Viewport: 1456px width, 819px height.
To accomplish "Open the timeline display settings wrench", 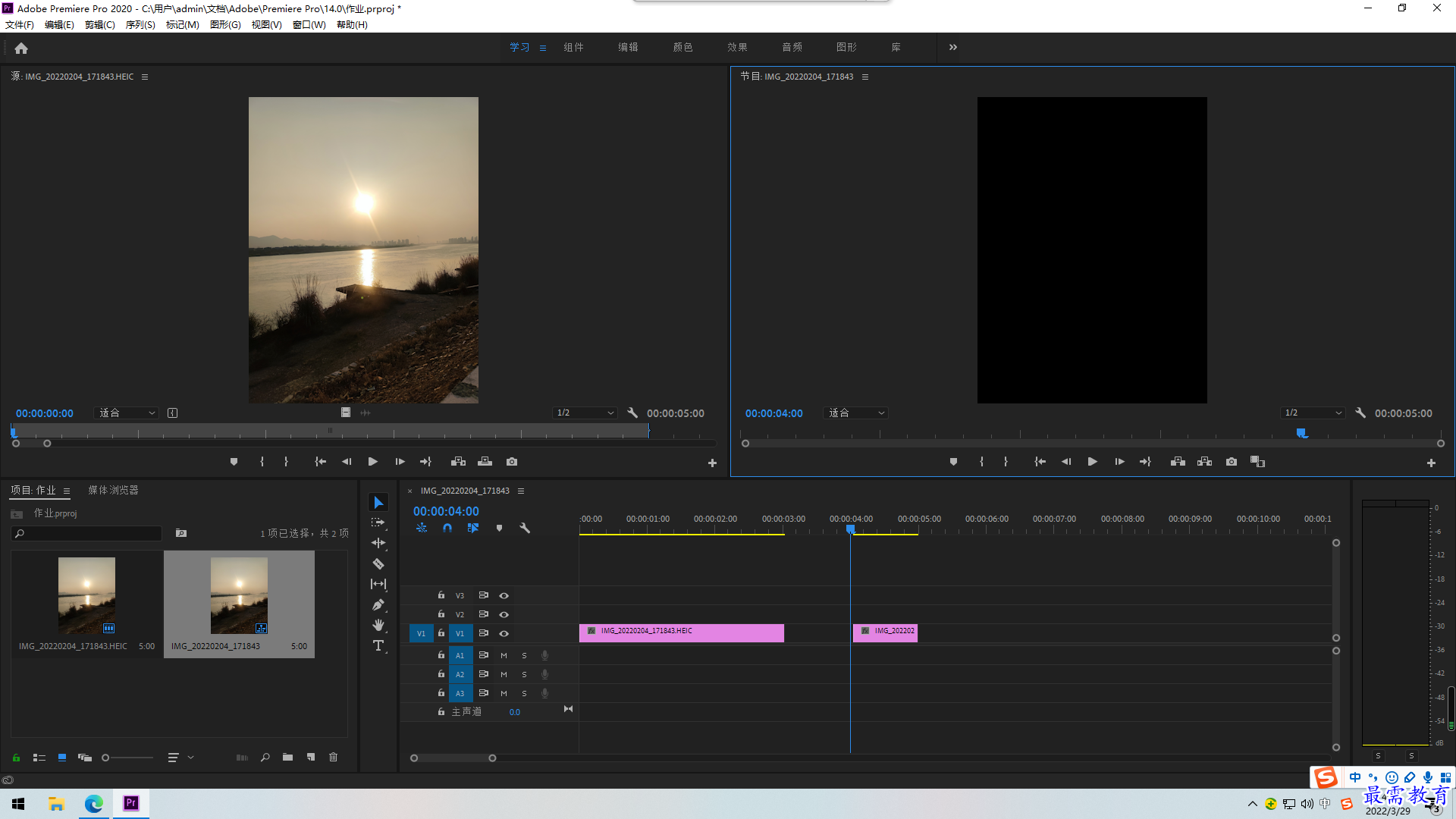I will pyautogui.click(x=525, y=528).
